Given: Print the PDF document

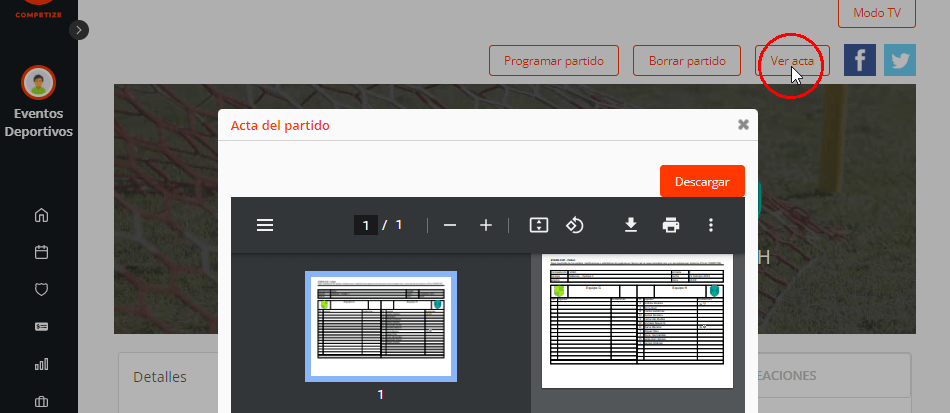Looking at the screenshot, I should click(x=671, y=225).
